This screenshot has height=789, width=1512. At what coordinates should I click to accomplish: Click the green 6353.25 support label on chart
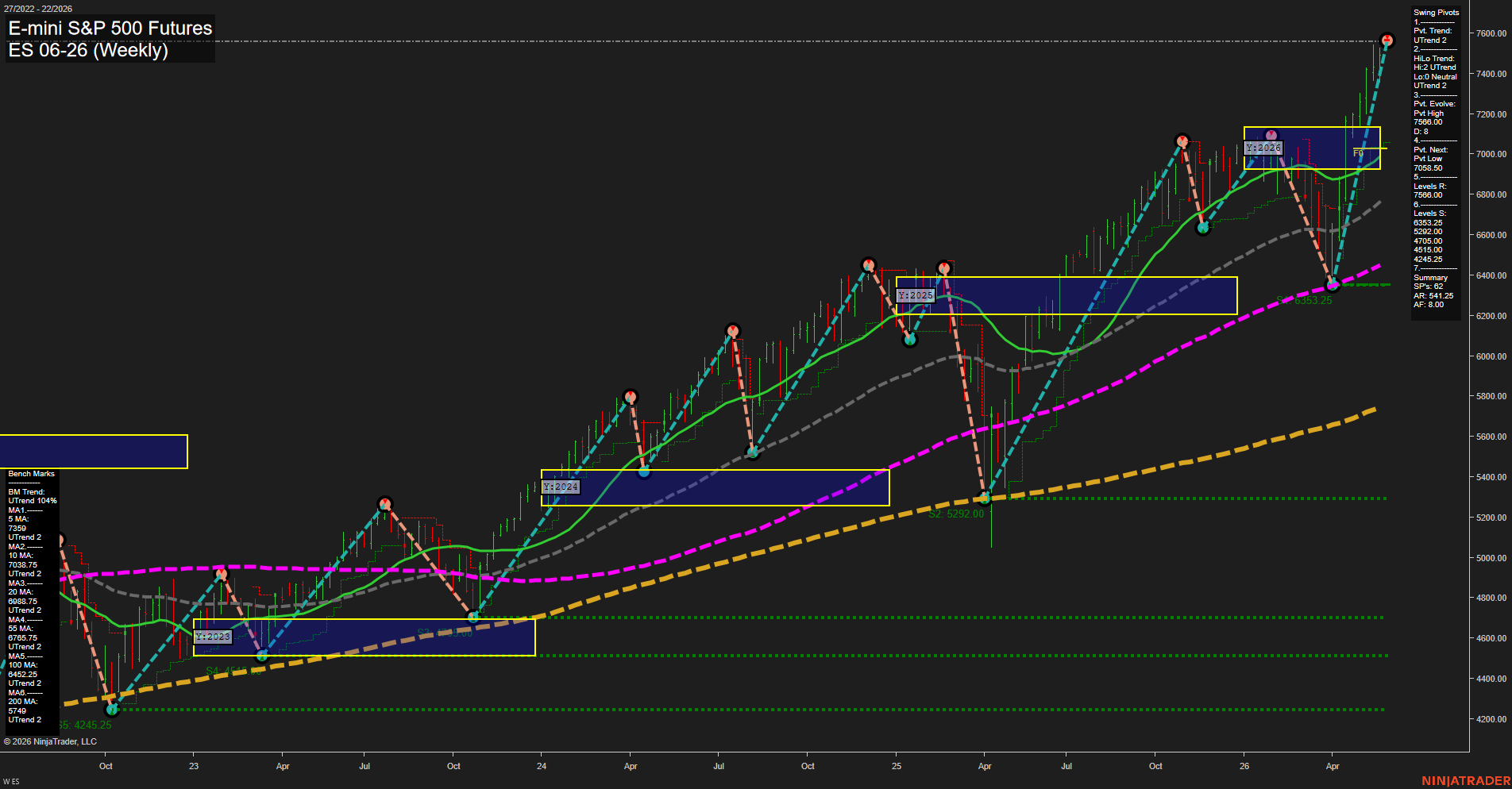pos(1304,301)
